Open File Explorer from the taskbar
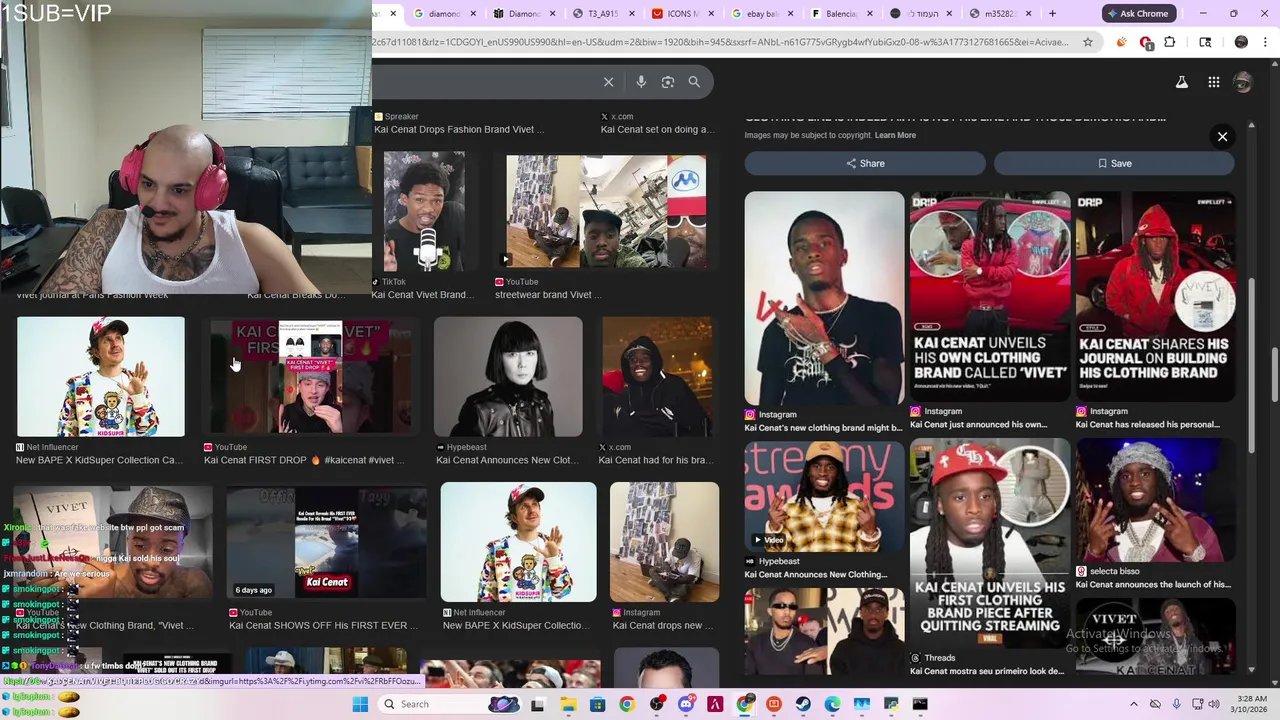 (567, 704)
